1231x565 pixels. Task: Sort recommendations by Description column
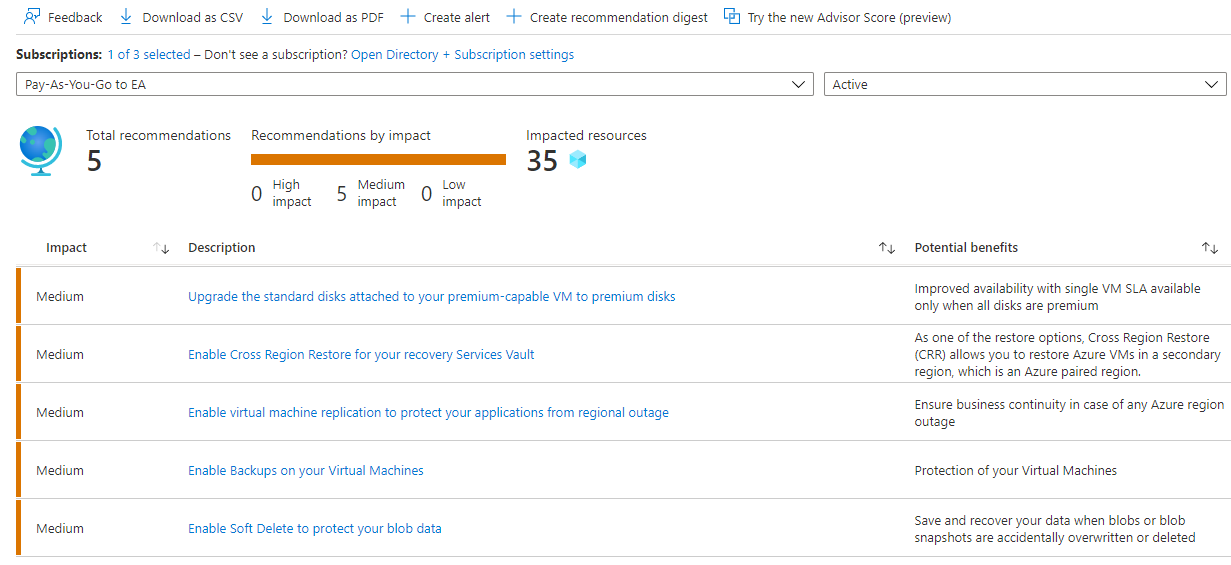pyautogui.click(x=886, y=248)
